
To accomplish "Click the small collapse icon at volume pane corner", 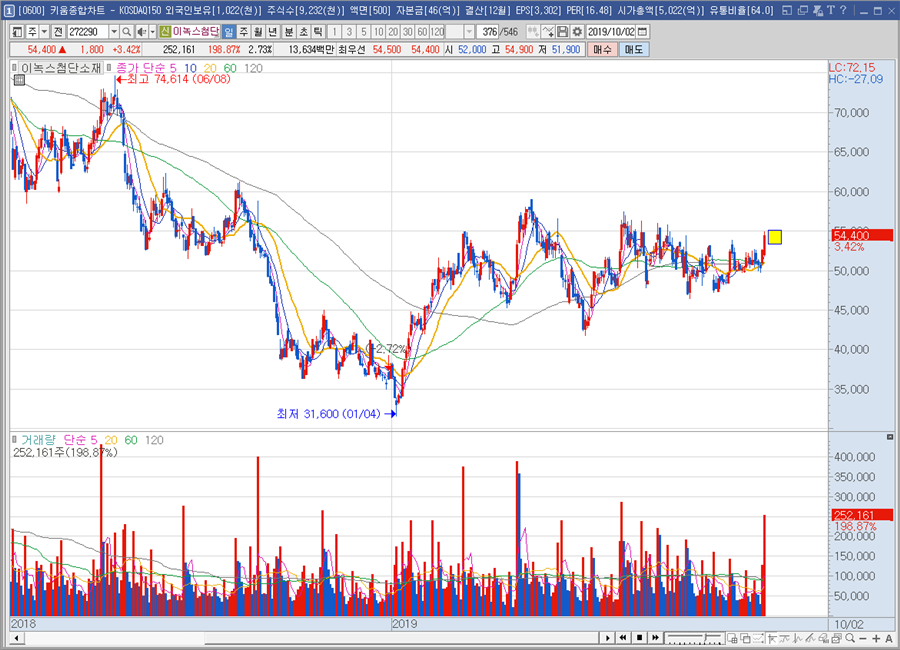I will coord(890,437).
